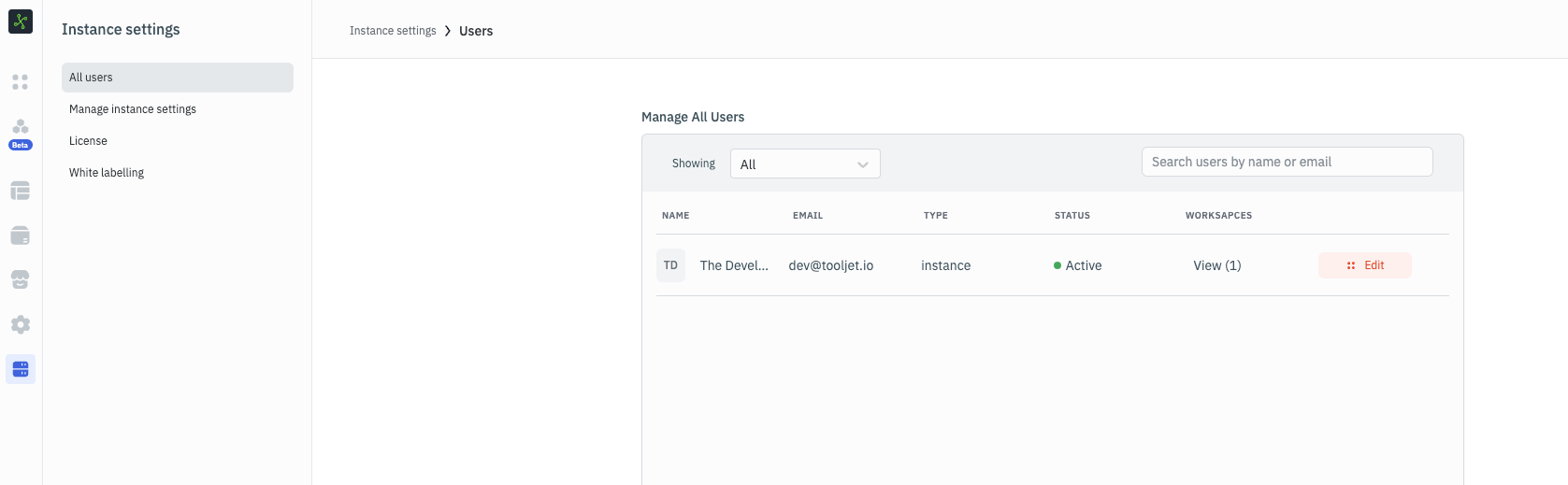Image resolution: width=1568 pixels, height=485 pixels.
Task: Click the Showing dropdown chevron arrow
Action: click(862, 164)
